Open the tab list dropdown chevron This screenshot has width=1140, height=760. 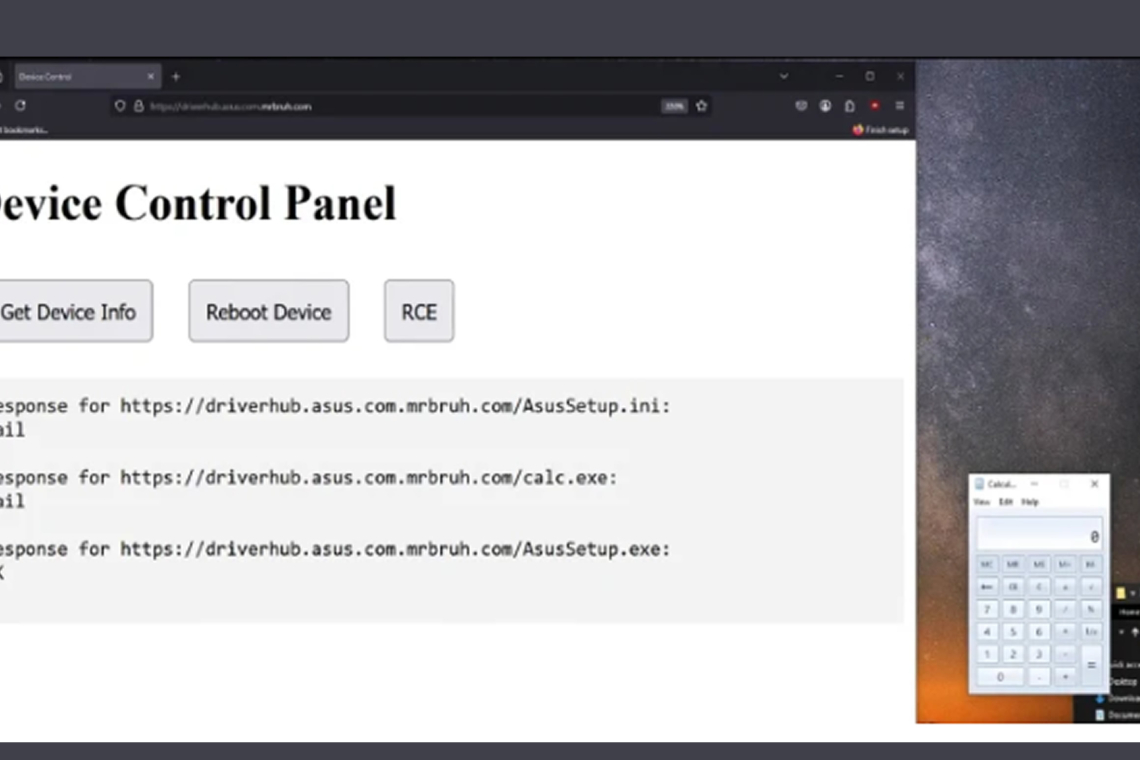click(784, 76)
